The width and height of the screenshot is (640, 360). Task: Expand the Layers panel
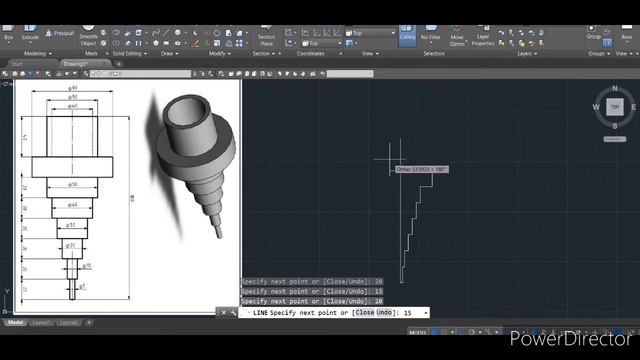pos(527,53)
